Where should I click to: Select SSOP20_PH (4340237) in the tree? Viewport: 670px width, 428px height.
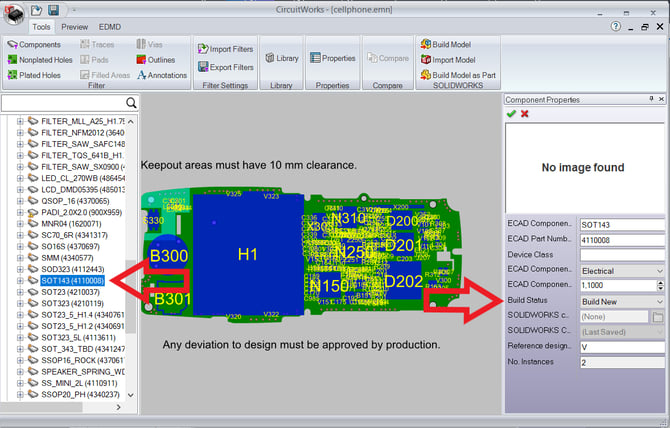point(80,394)
